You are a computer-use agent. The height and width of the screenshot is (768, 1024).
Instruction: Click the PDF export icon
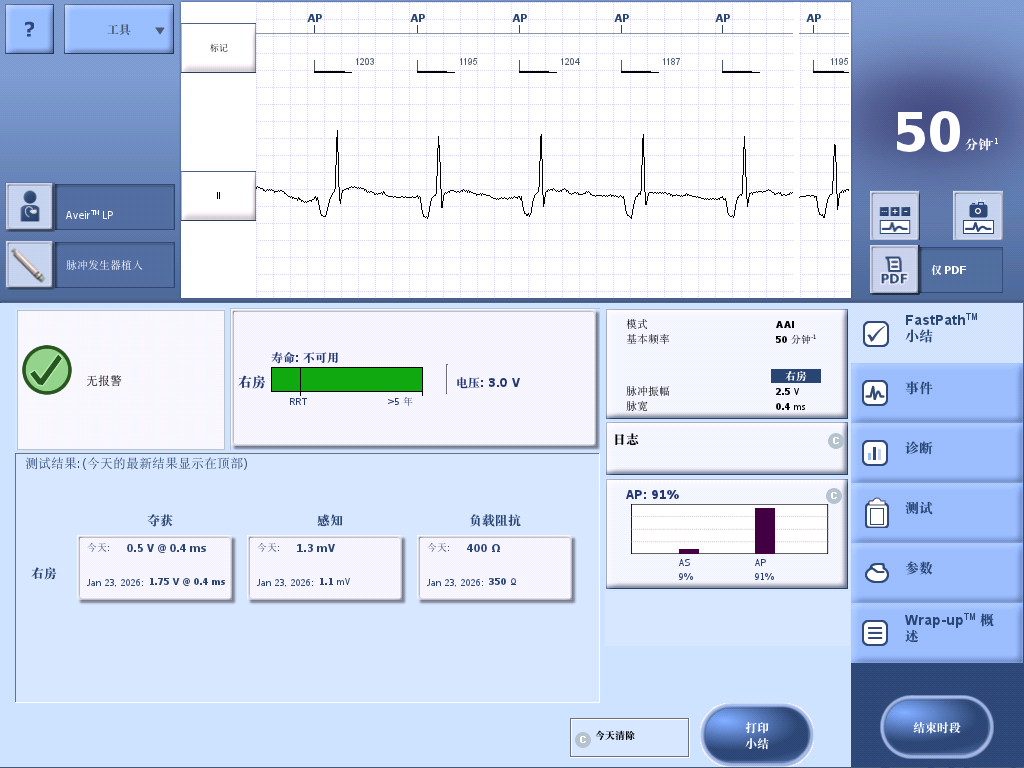coord(894,270)
